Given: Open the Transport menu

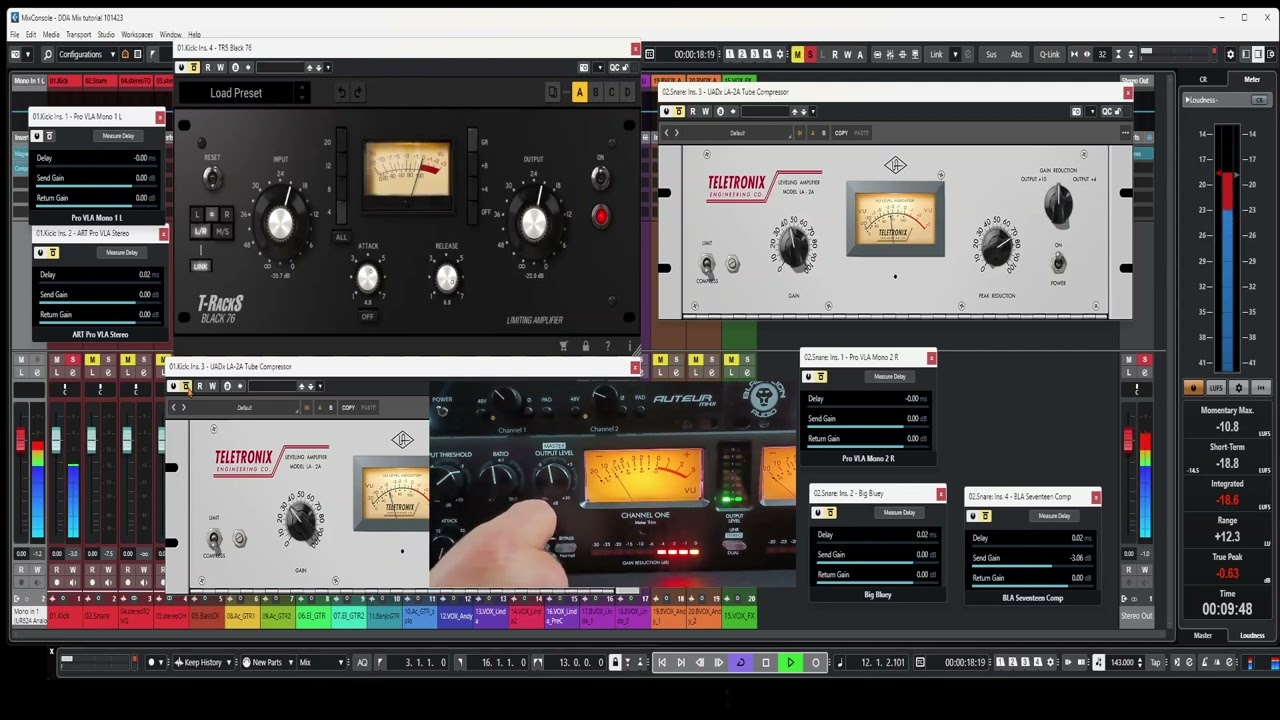Looking at the screenshot, I should point(79,33).
